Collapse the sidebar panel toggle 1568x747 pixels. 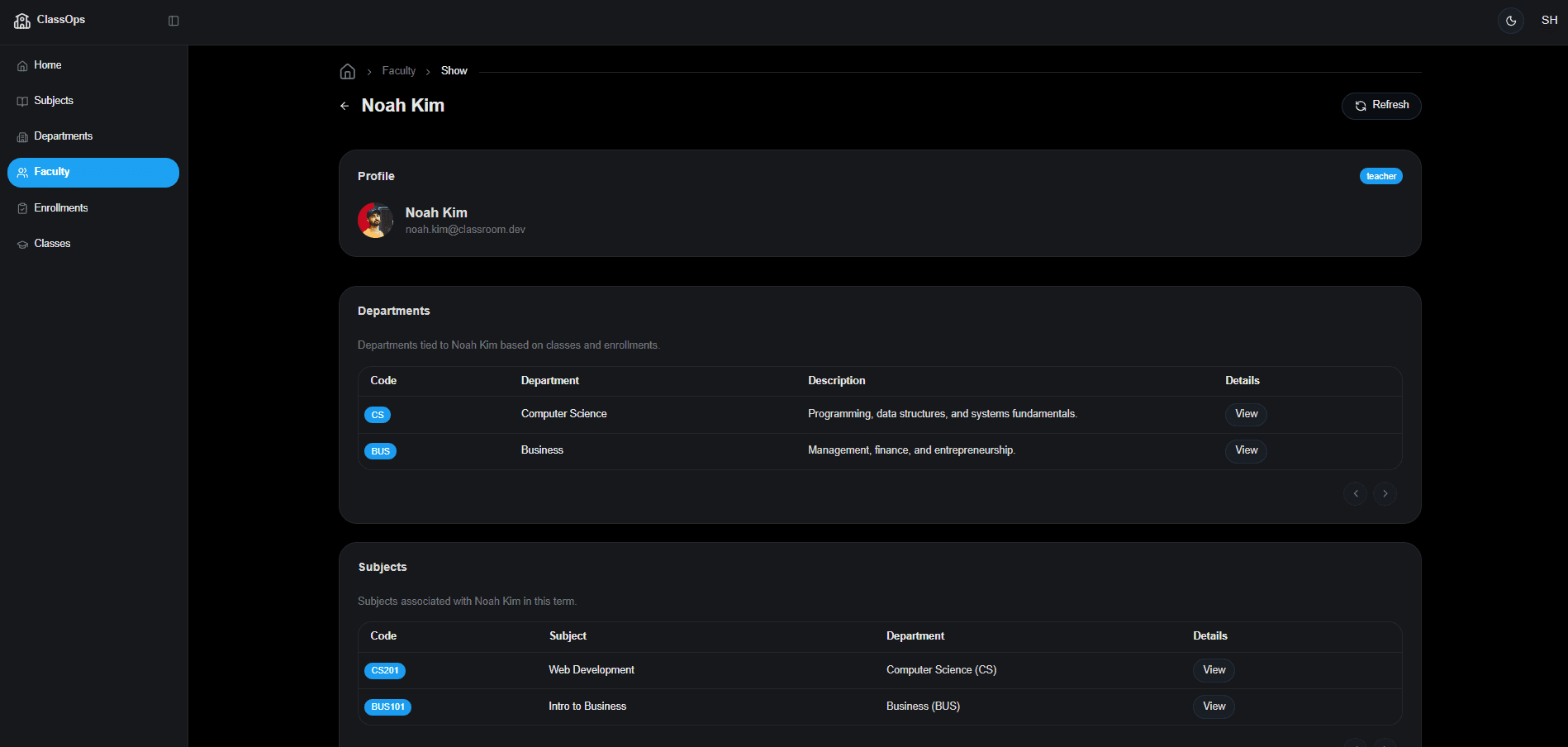(x=173, y=21)
